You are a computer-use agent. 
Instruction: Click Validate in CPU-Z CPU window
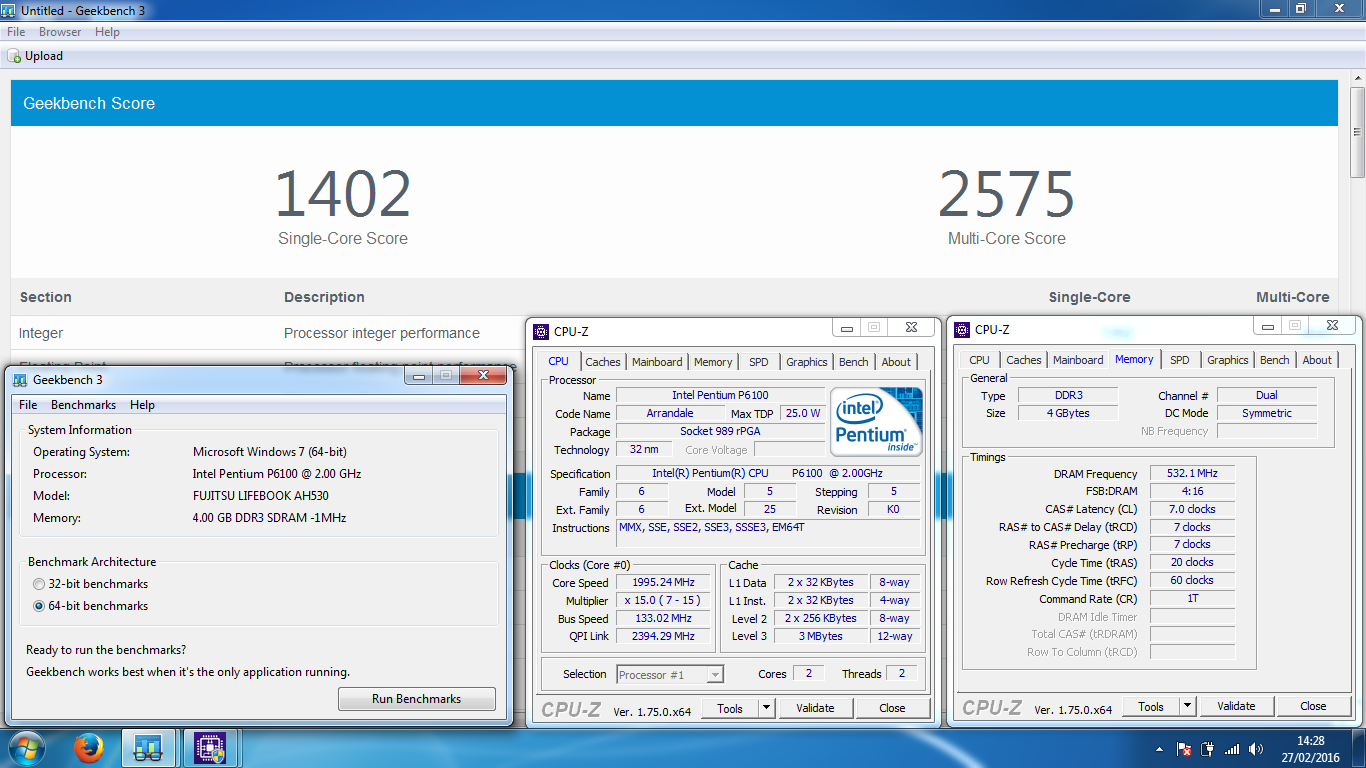(x=815, y=708)
